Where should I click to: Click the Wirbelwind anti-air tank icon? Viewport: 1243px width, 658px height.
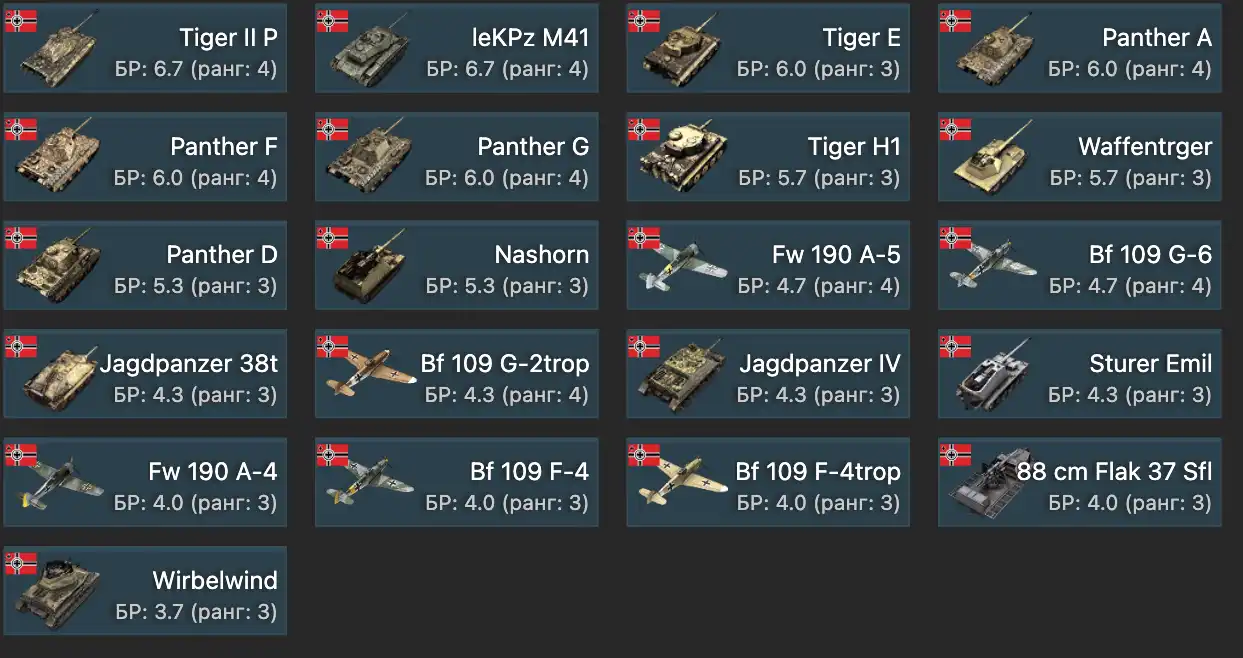click(59, 593)
